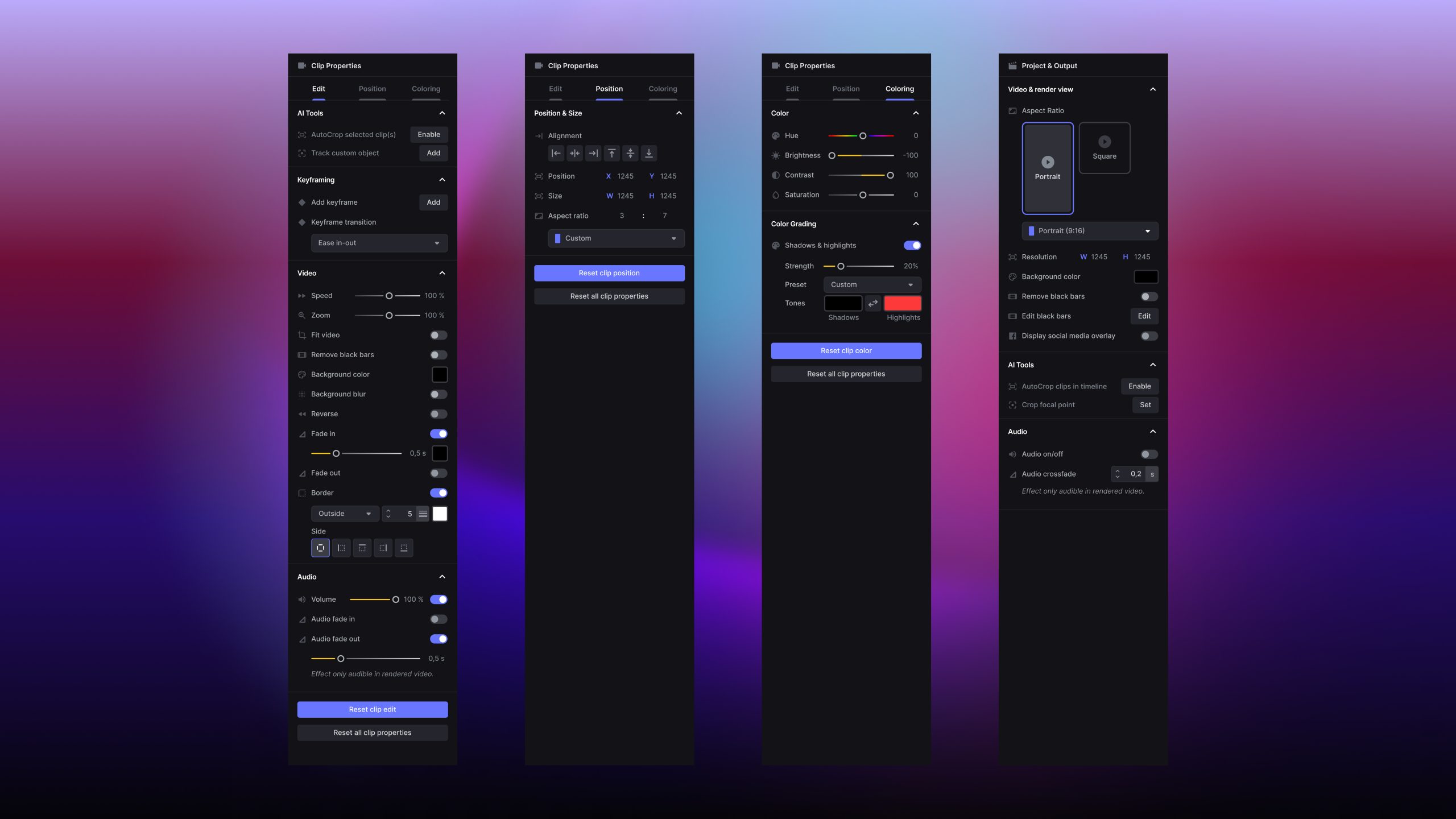Click the red Highlights color swatch
Viewport: 1456px width, 819px height.
coord(902,303)
